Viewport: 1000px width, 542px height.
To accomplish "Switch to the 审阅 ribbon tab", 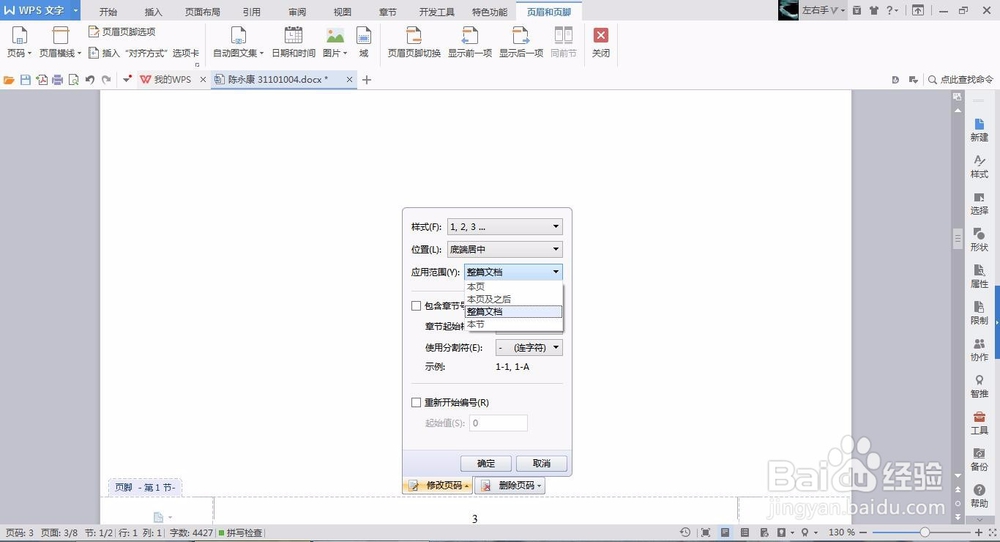I will pos(297,12).
